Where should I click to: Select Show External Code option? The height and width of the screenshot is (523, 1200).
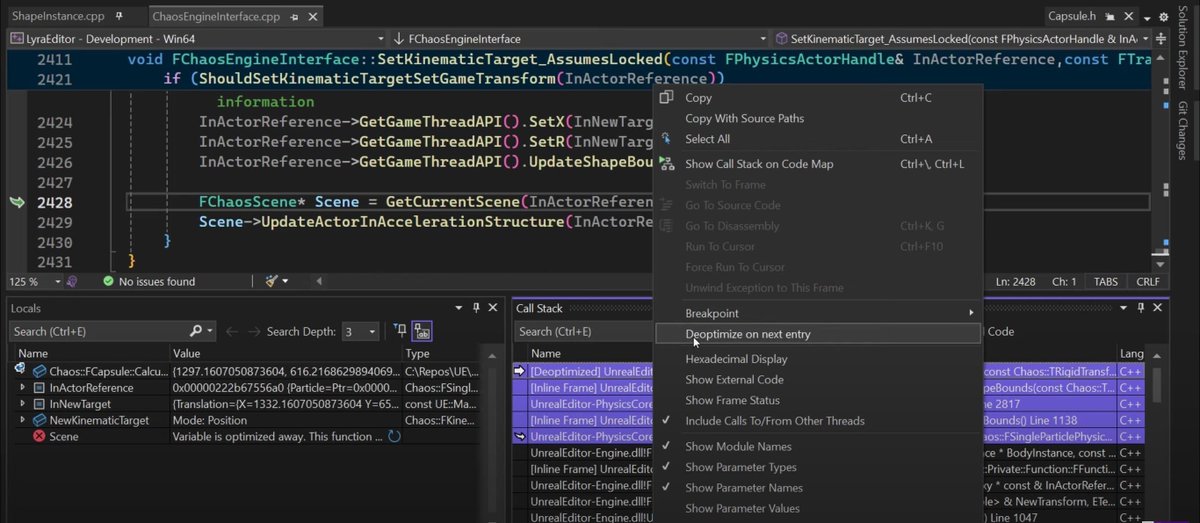point(818,379)
